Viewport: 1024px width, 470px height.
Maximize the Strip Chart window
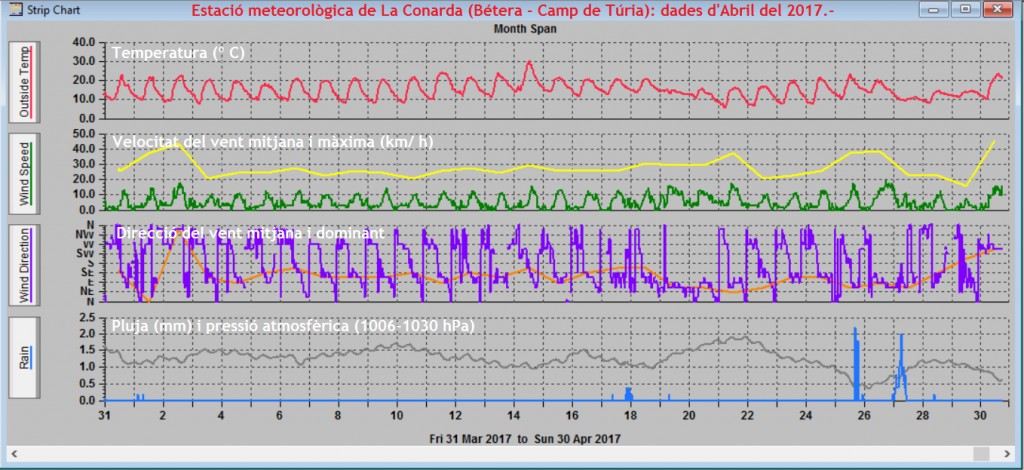(x=966, y=9)
